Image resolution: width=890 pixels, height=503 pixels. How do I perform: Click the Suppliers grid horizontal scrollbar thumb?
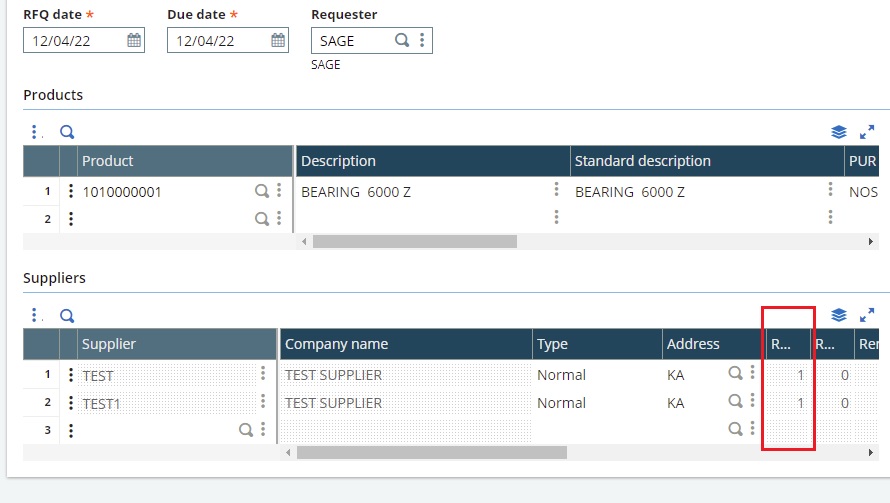click(x=432, y=452)
